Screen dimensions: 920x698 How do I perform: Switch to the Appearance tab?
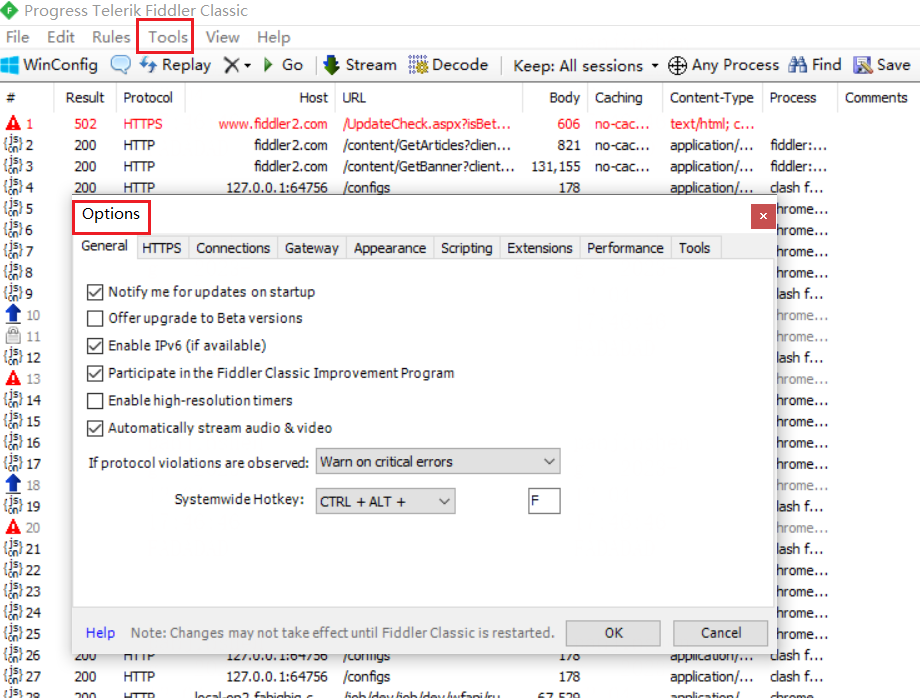click(x=390, y=248)
